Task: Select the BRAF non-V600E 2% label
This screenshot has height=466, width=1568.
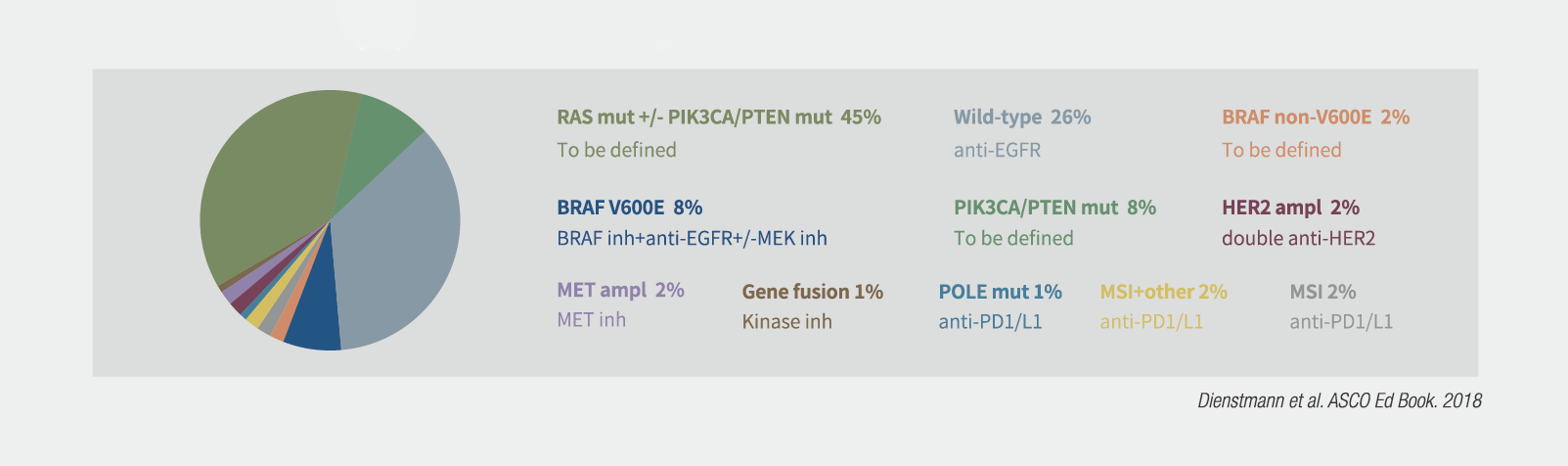Action: click(1316, 117)
